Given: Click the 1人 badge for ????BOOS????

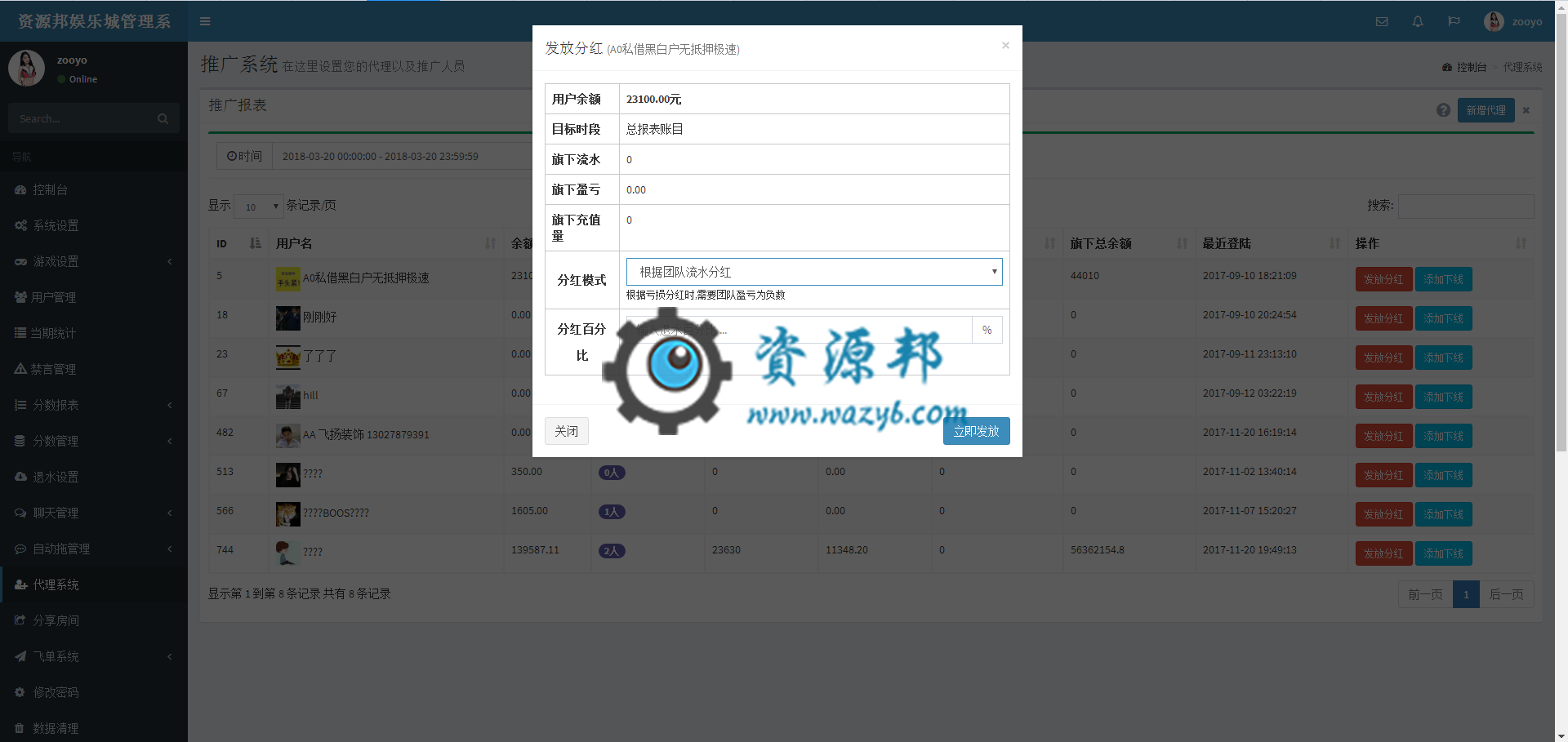Looking at the screenshot, I should pos(612,512).
